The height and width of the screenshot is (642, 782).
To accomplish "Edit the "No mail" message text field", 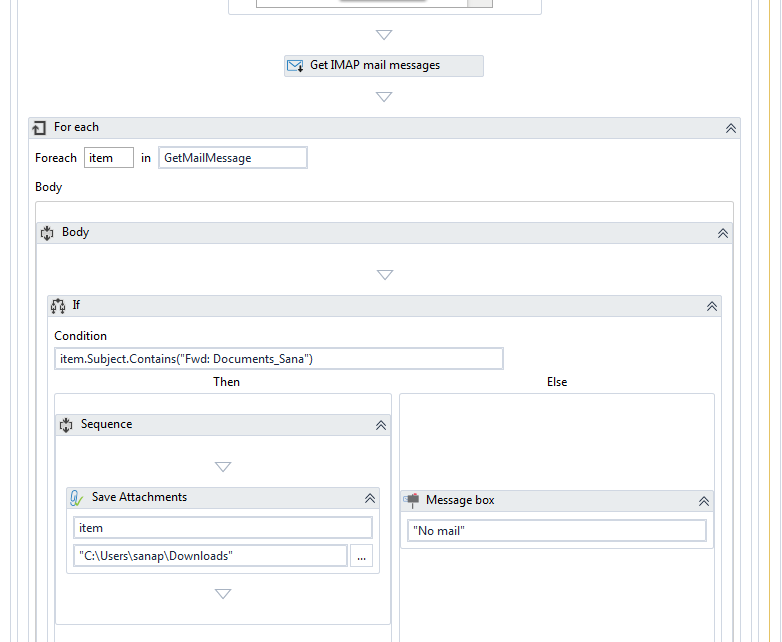I will (556, 531).
